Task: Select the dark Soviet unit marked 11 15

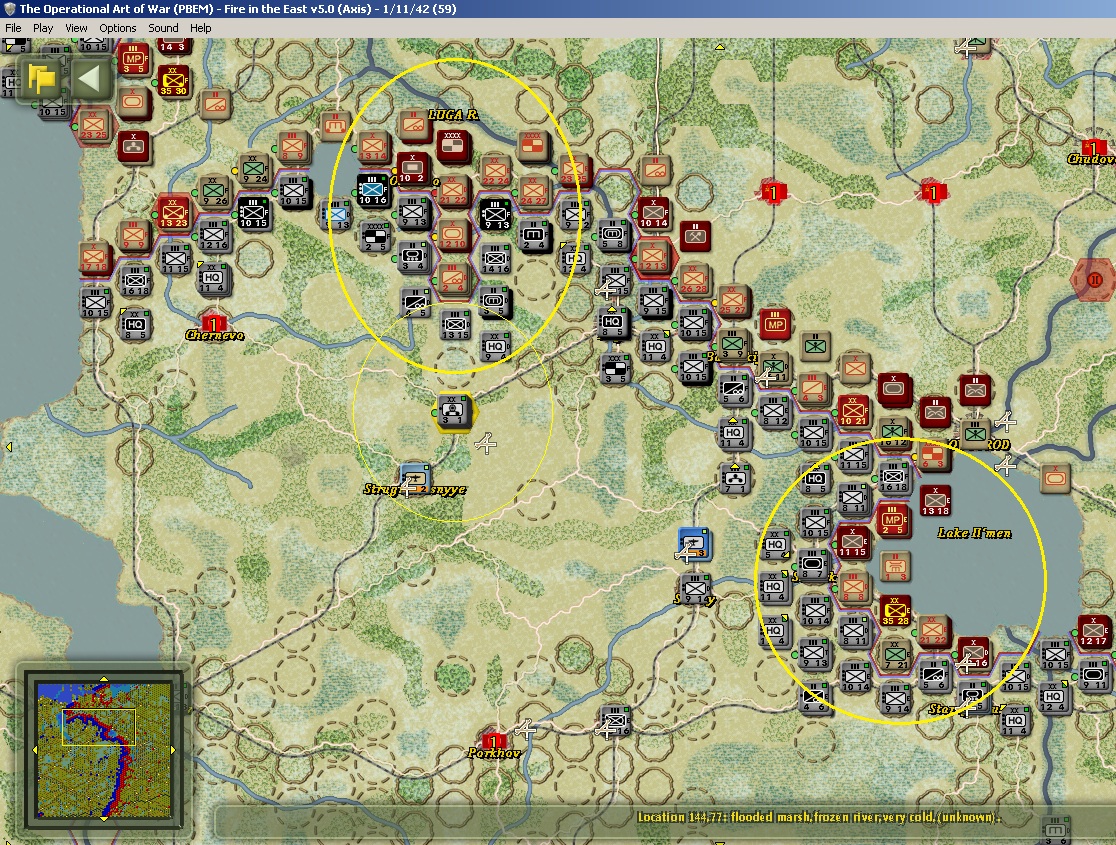Action: [x=852, y=542]
